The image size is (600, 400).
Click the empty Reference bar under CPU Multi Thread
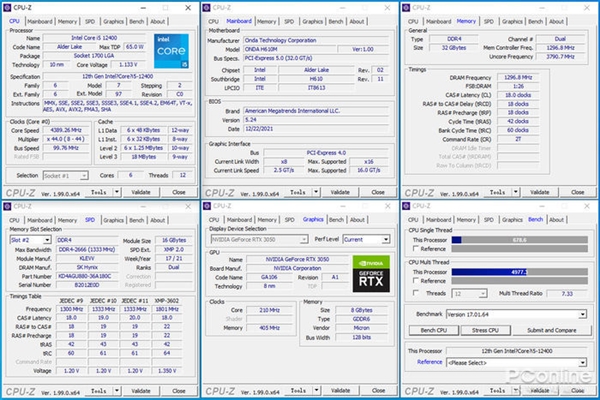click(x=520, y=281)
